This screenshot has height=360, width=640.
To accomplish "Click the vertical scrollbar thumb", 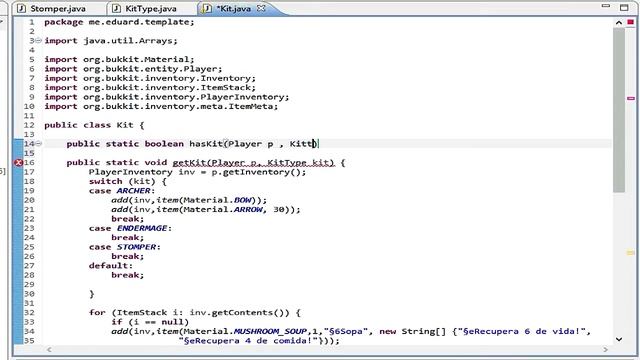I will coord(619,110).
